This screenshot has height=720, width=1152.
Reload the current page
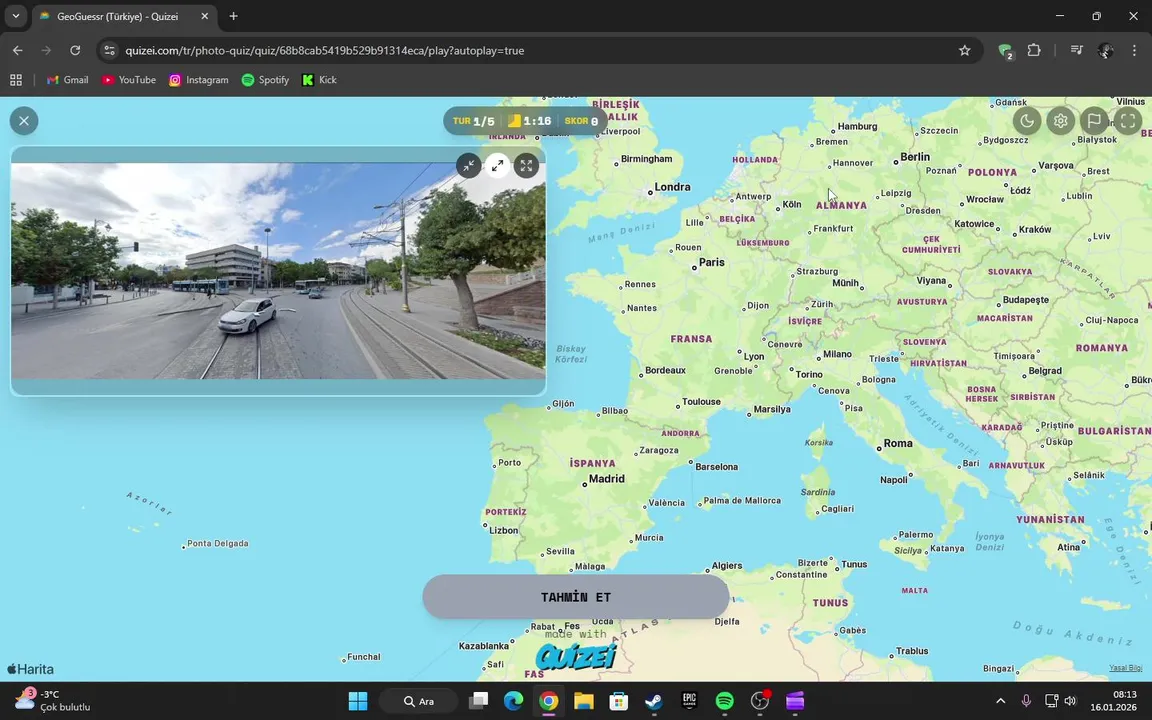click(x=75, y=50)
